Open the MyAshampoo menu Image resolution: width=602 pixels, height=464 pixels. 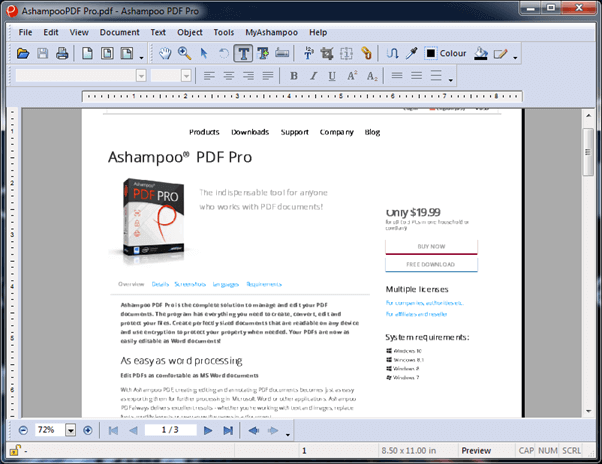[271, 32]
